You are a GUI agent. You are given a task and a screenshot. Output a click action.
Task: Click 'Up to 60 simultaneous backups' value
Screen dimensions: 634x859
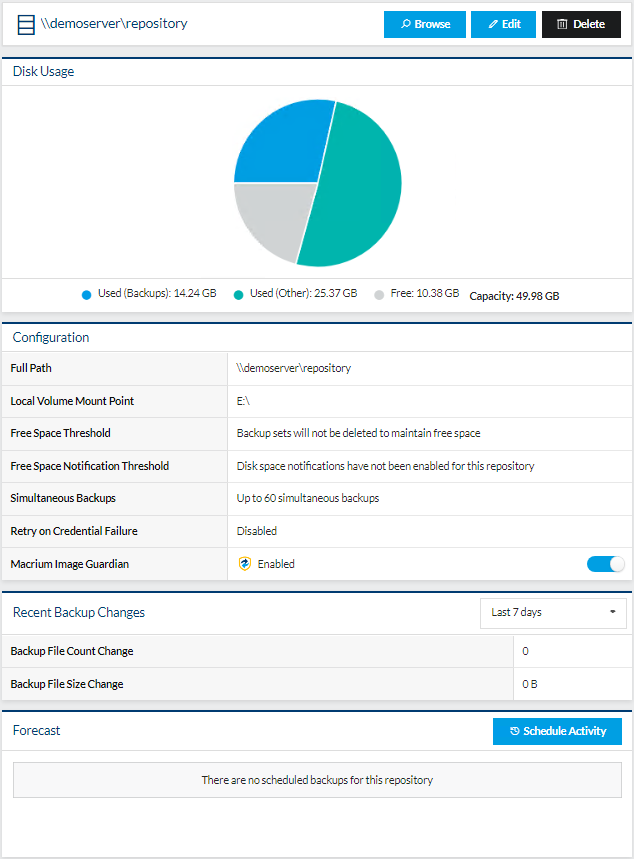point(308,499)
